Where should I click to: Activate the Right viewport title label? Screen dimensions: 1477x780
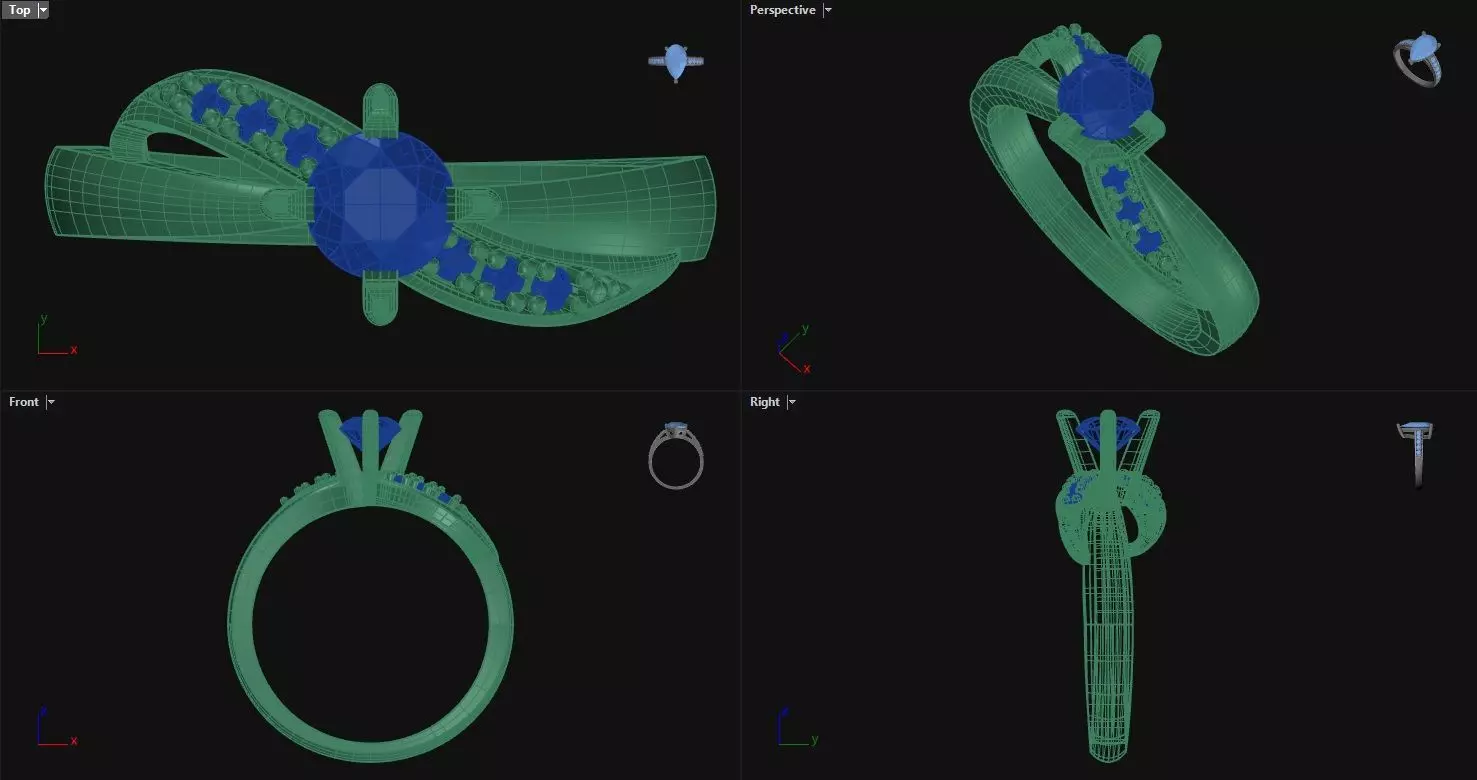[765, 402]
